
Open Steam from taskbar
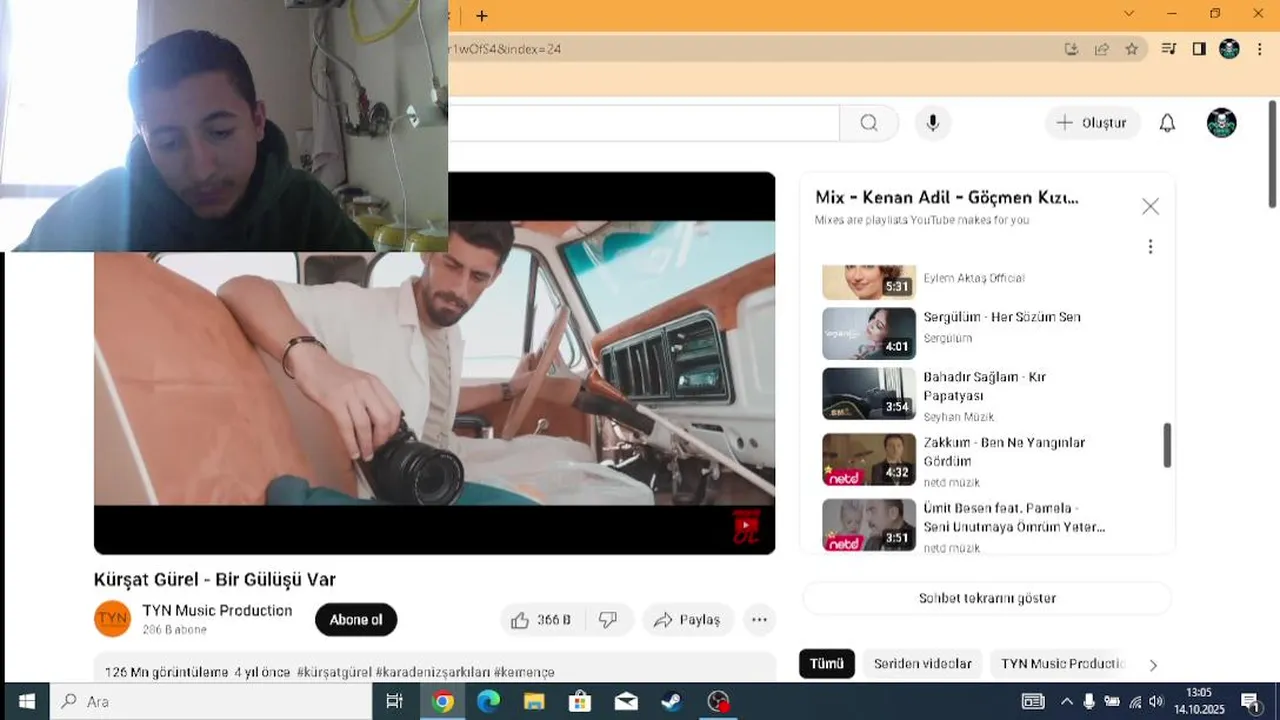click(x=672, y=702)
